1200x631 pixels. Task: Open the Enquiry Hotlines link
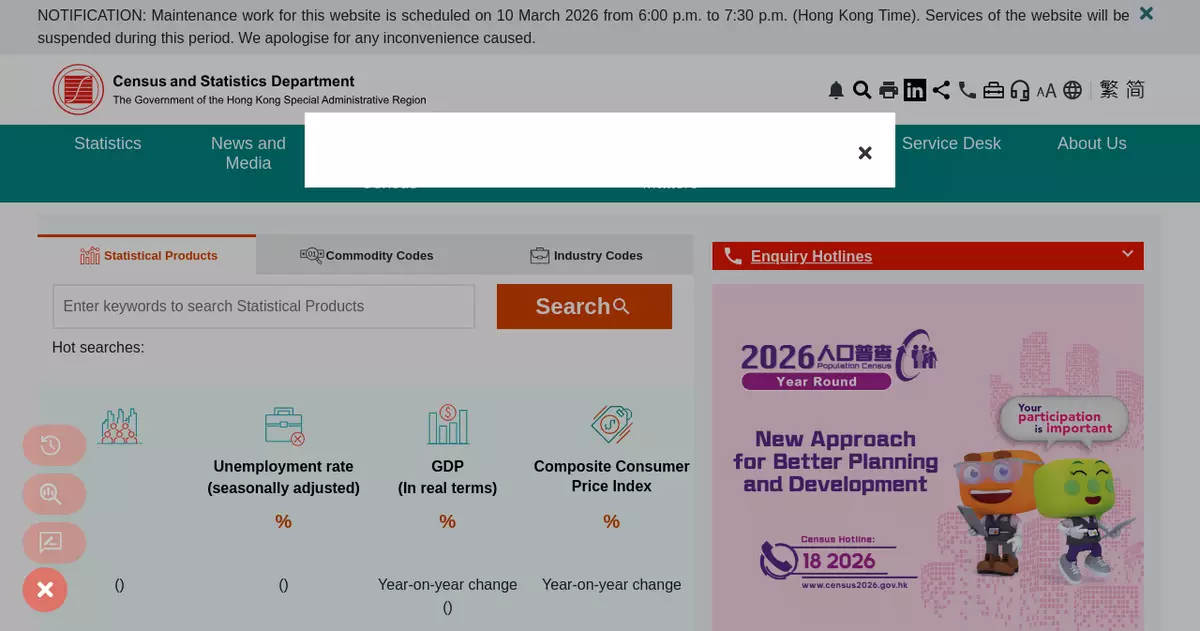point(811,256)
